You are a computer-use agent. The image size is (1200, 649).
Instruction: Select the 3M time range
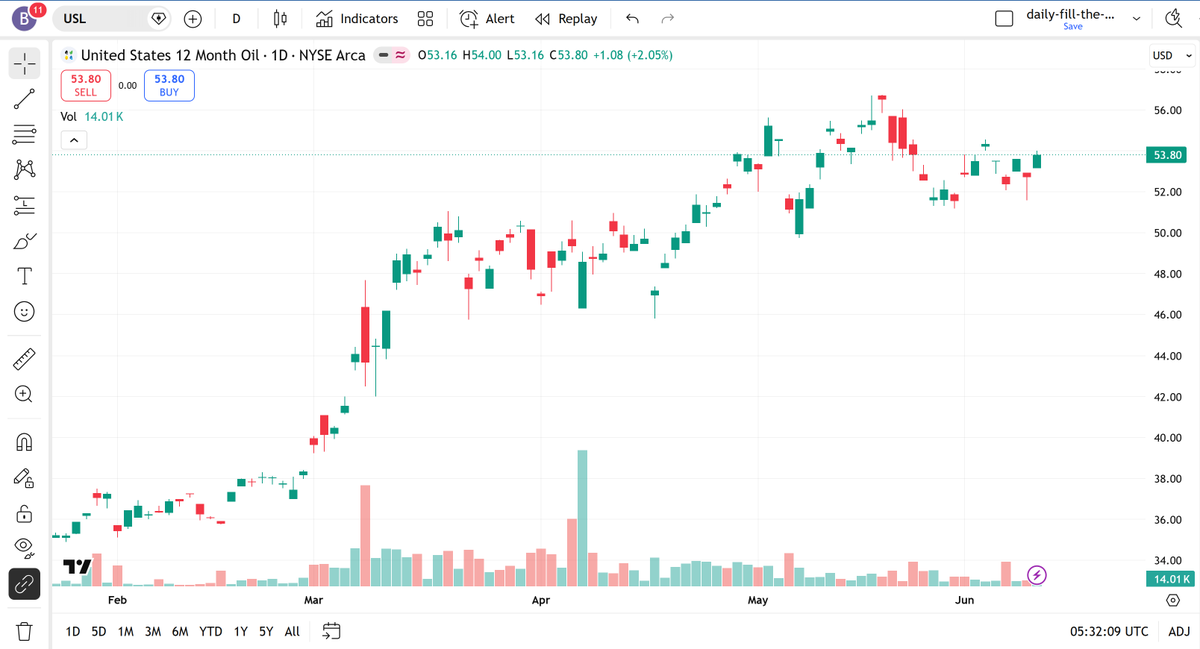(153, 631)
